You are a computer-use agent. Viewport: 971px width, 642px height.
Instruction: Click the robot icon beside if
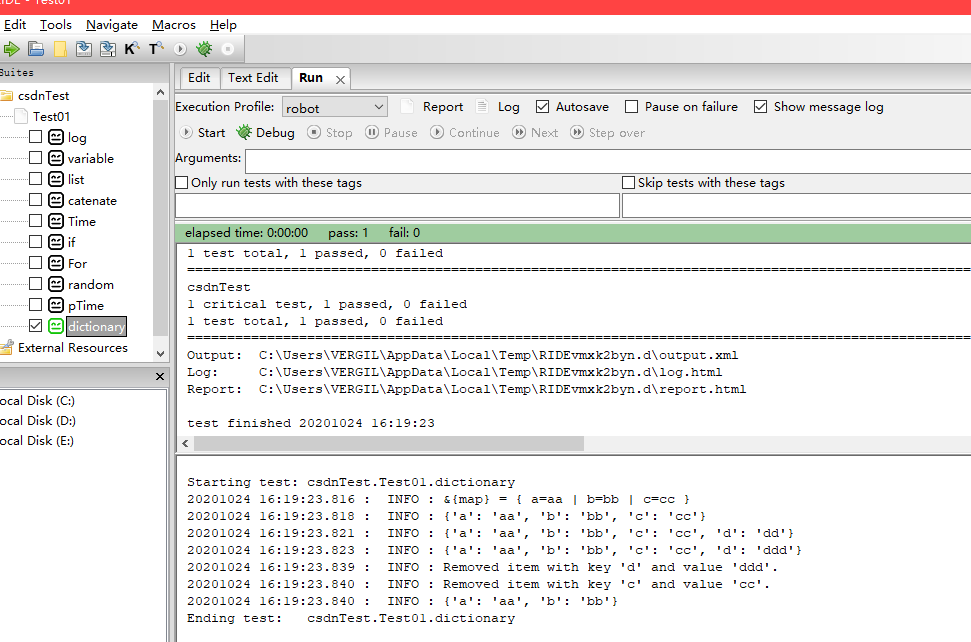click(56, 242)
